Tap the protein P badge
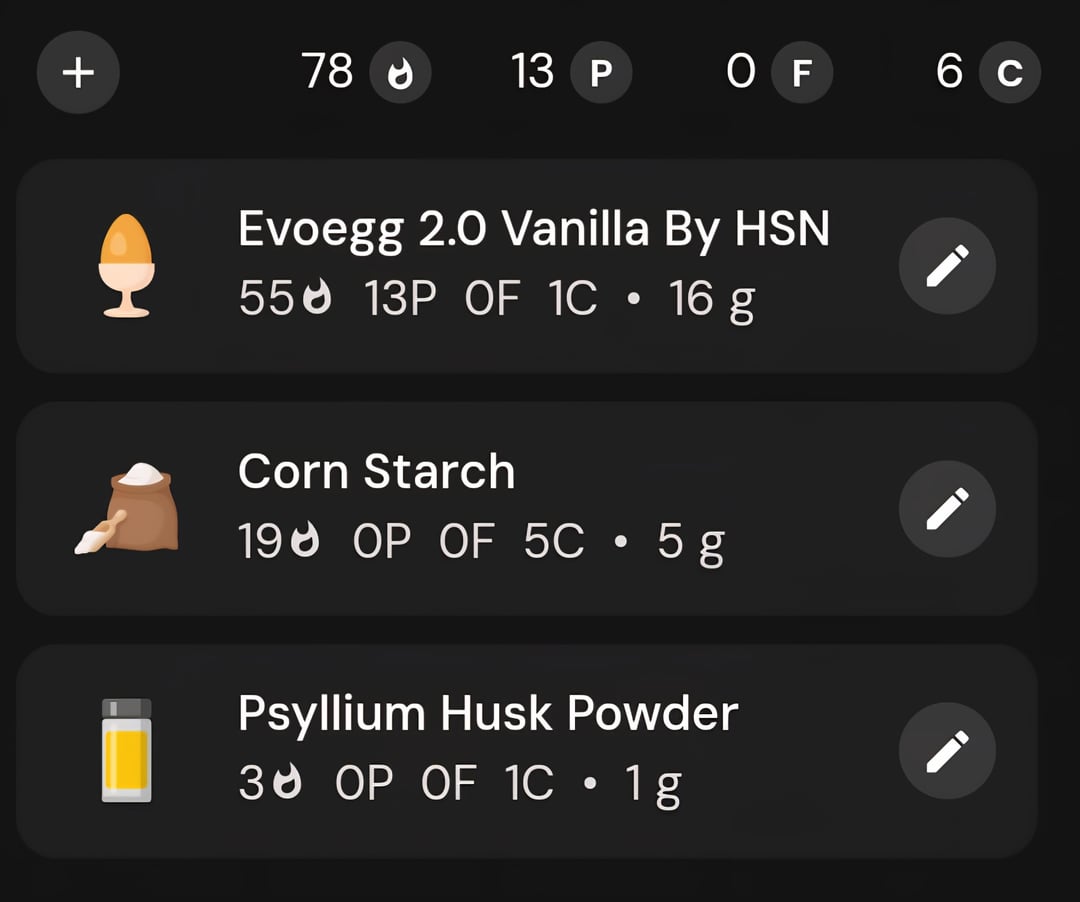This screenshot has width=1080, height=902. pos(600,74)
